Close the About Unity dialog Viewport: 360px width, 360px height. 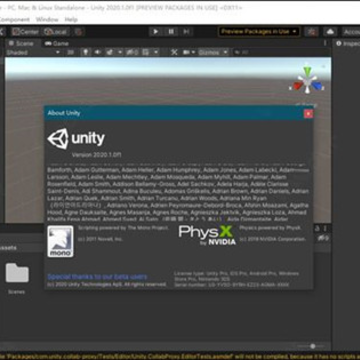tap(308, 113)
